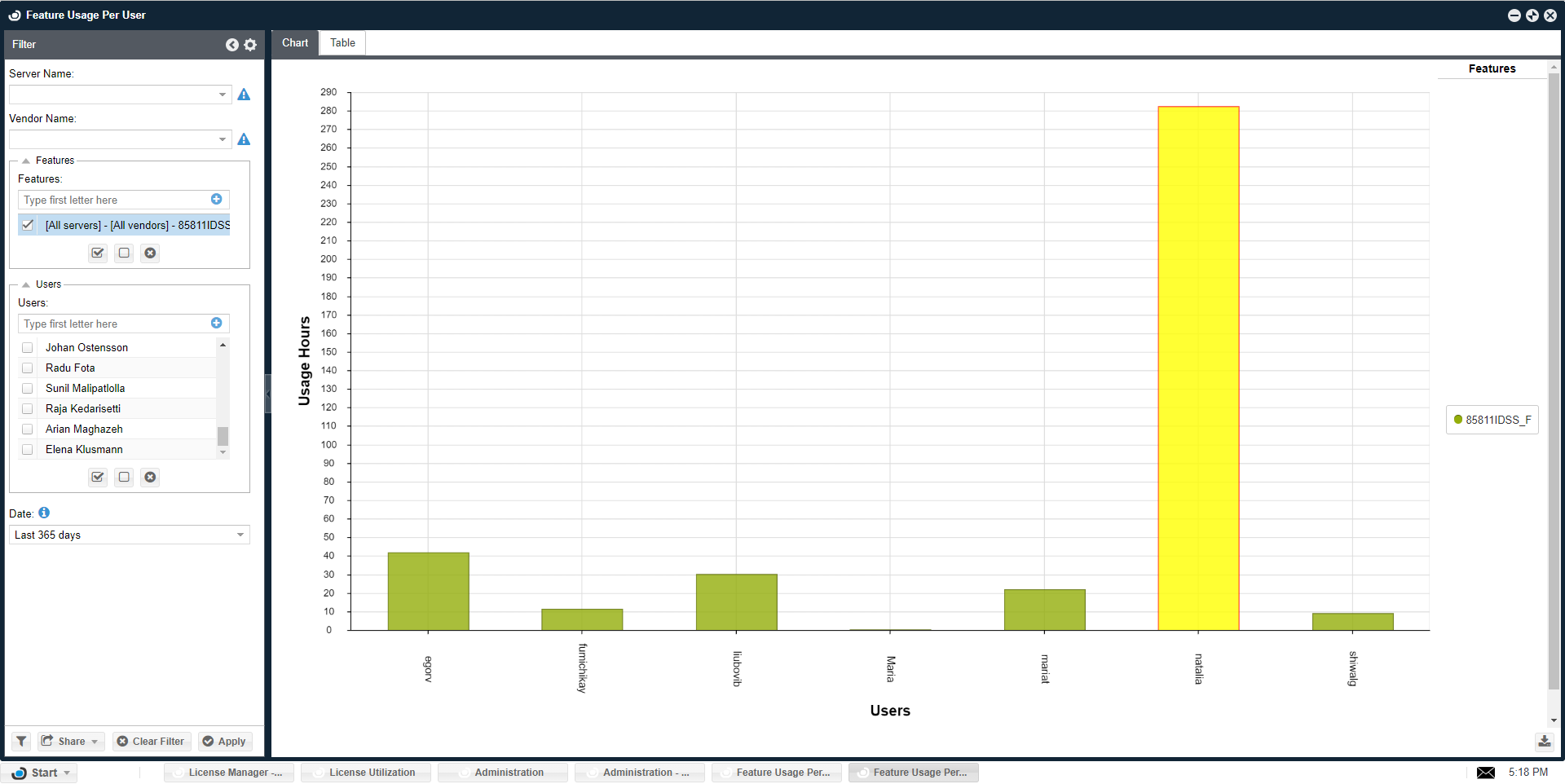
Task: Select the License Utilization taskbar window
Action: click(x=365, y=772)
